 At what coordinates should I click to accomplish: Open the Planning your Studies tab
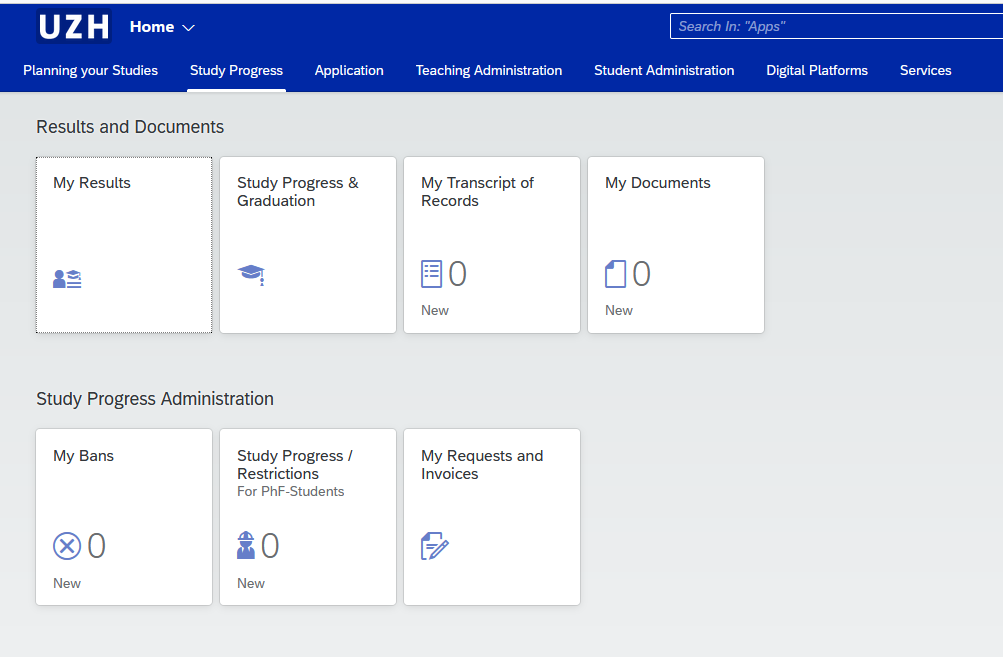click(90, 70)
